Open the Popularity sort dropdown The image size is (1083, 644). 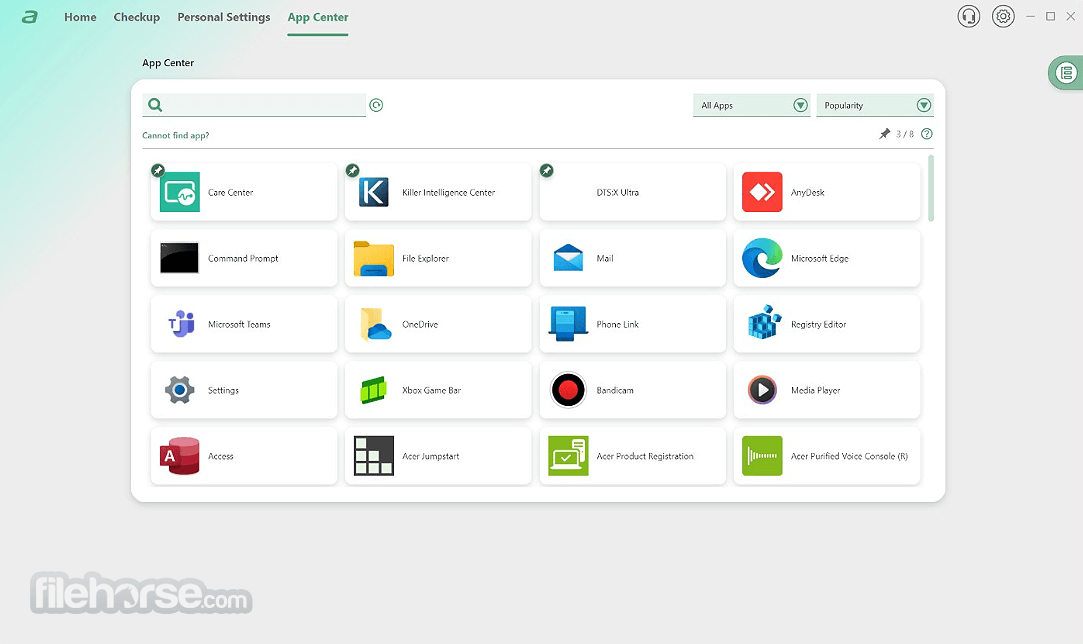point(875,105)
